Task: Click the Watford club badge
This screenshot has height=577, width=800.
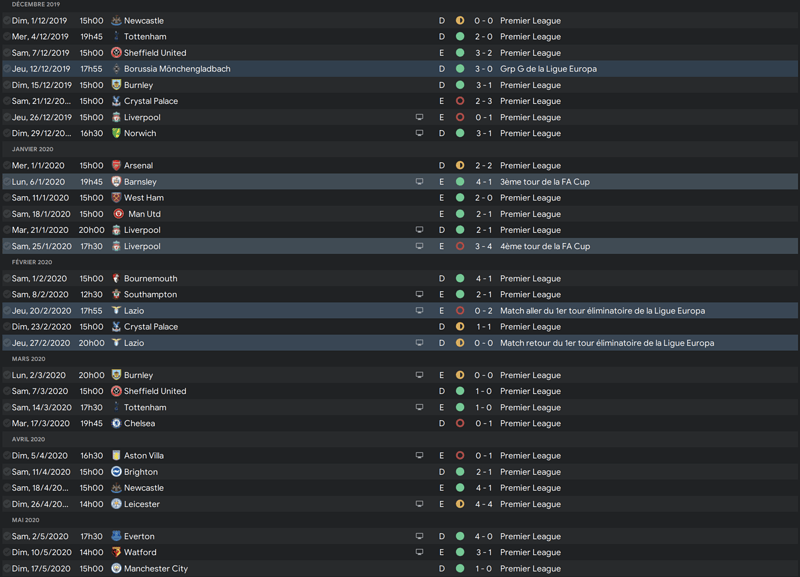Action: [116, 553]
